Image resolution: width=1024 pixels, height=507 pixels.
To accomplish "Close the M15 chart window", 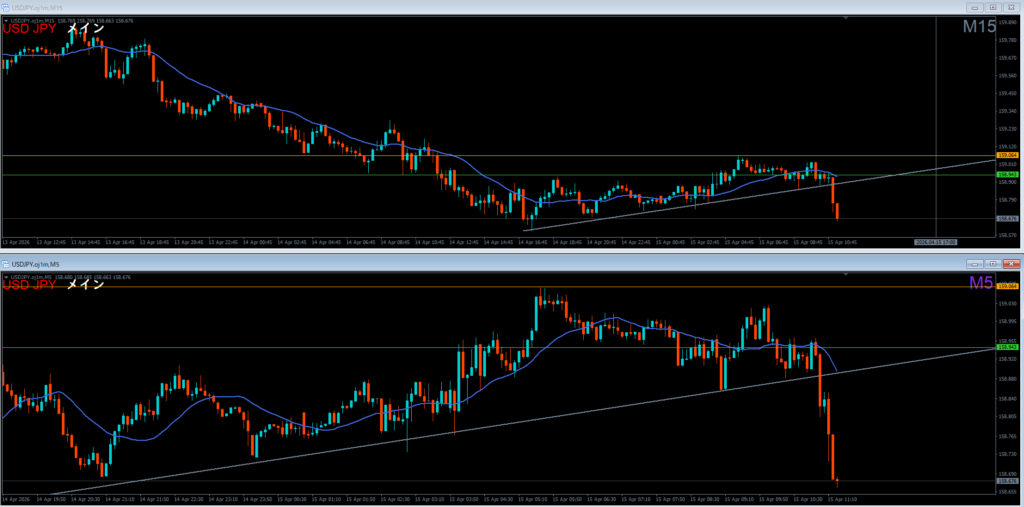I will [1011, 7].
